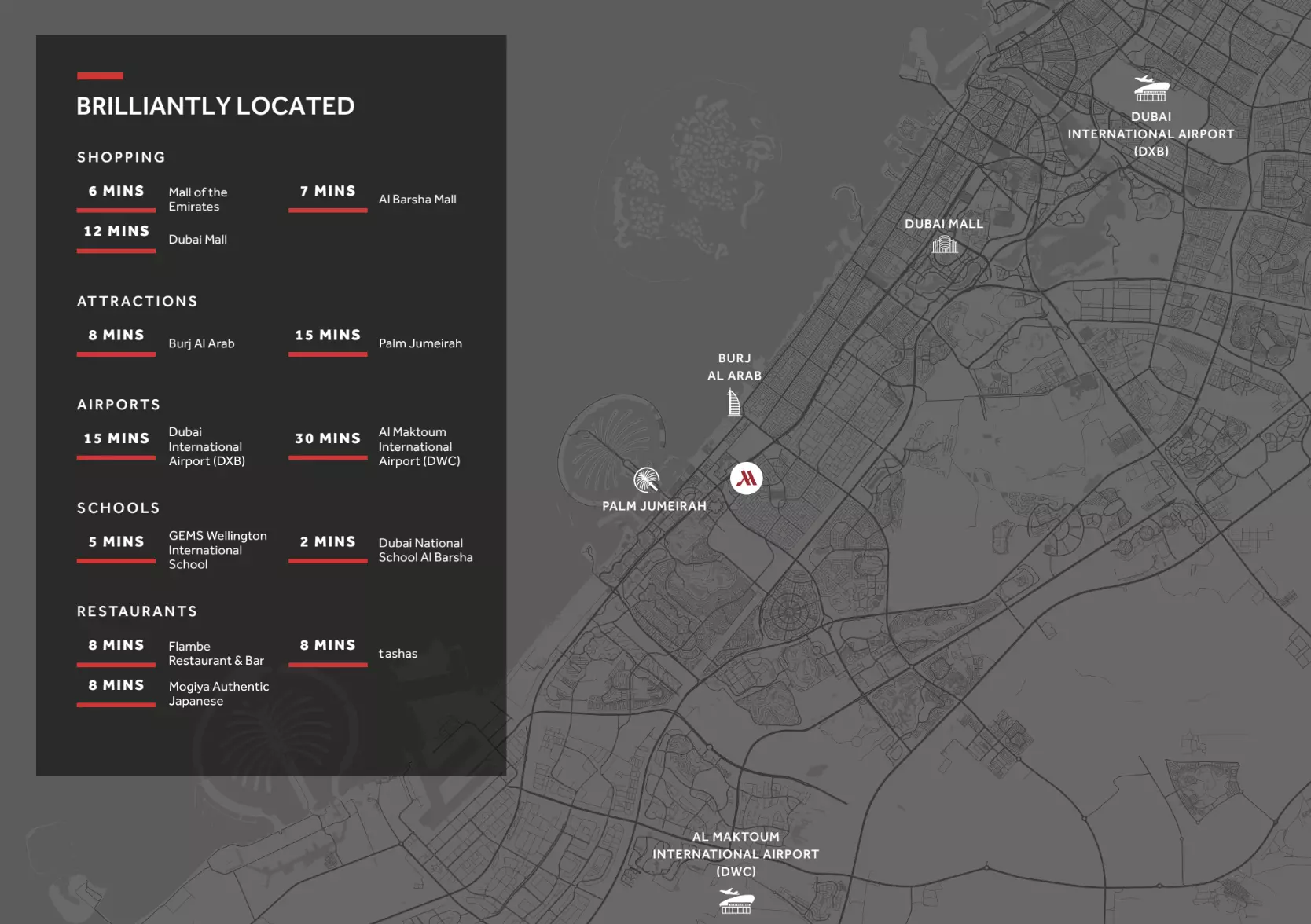The image size is (1311, 924).
Task: Click the 'Brilliantly Located' title heading
Action: (x=215, y=106)
